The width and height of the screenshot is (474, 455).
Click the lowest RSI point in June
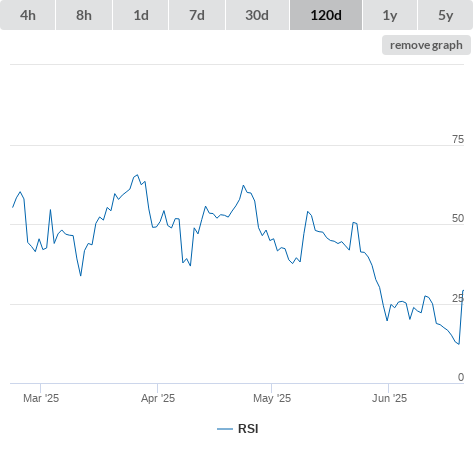(x=459, y=344)
